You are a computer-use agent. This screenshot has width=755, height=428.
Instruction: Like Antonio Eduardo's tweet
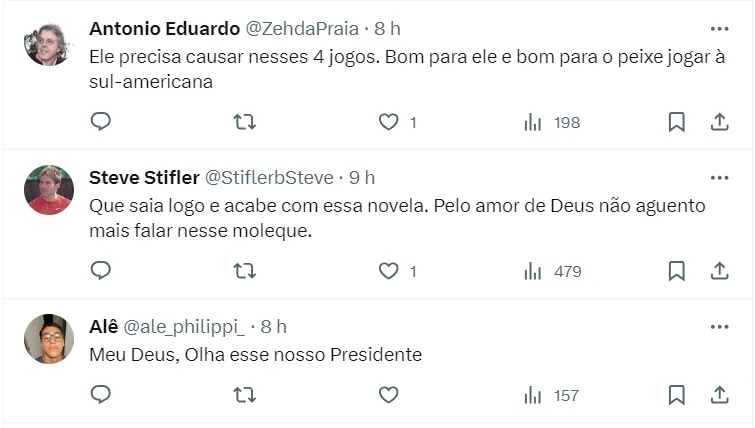(x=388, y=122)
